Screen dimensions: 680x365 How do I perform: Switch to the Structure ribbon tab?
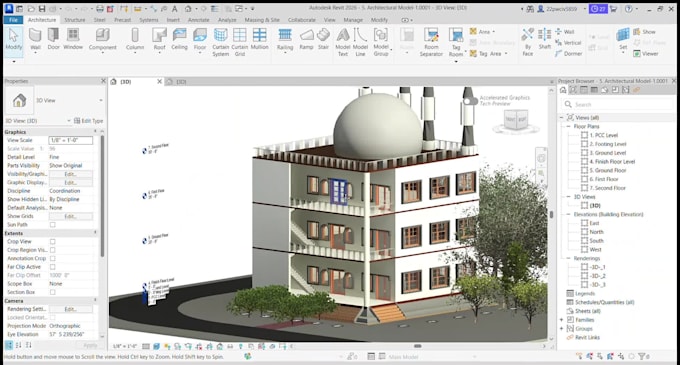tap(75, 20)
